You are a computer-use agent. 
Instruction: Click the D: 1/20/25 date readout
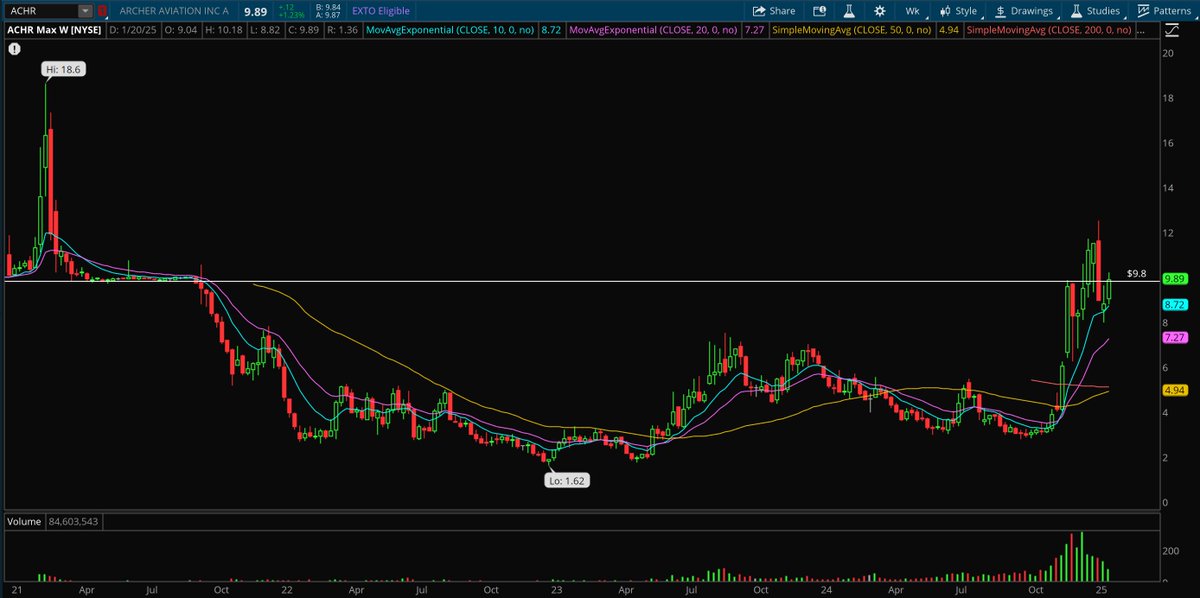[132, 31]
